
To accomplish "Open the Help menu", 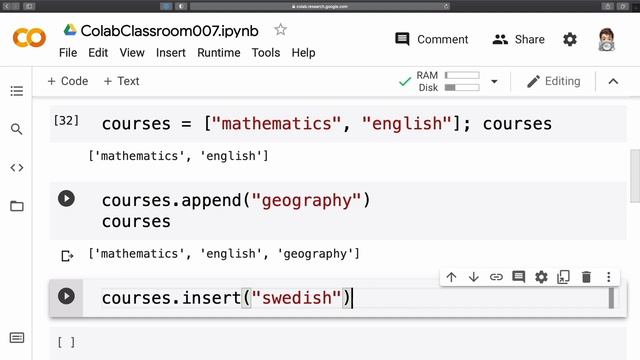I will pyautogui.click(x=303, y=53).
